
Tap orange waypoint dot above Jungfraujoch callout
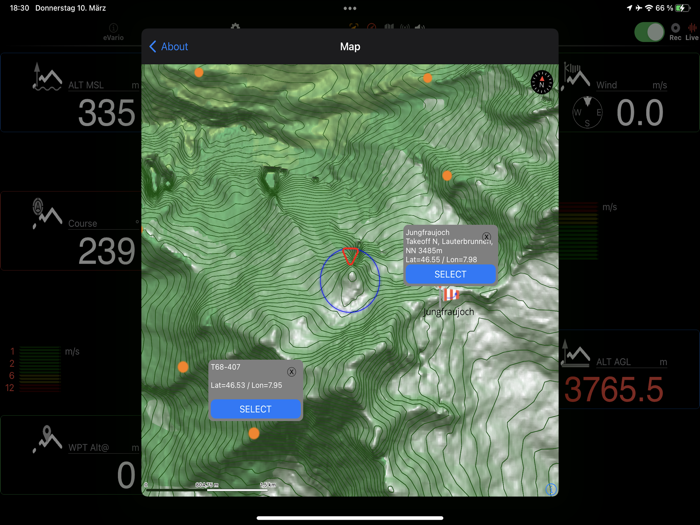(447, 175)
